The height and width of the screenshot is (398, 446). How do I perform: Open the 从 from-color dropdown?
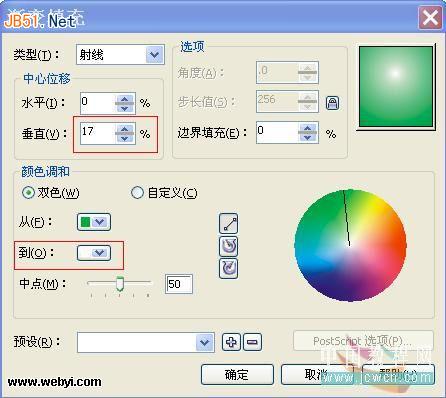pos(94,222)
